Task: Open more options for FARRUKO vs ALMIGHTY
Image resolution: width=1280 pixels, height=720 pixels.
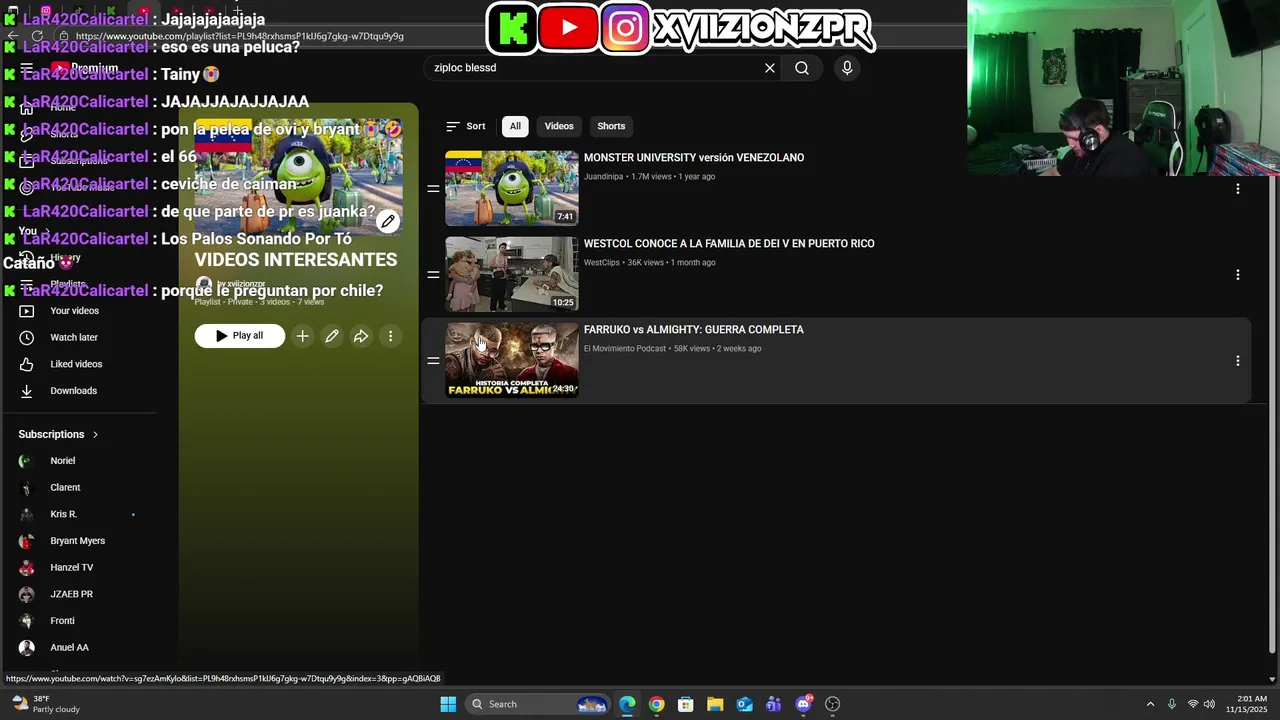Action: [1238, 361]
